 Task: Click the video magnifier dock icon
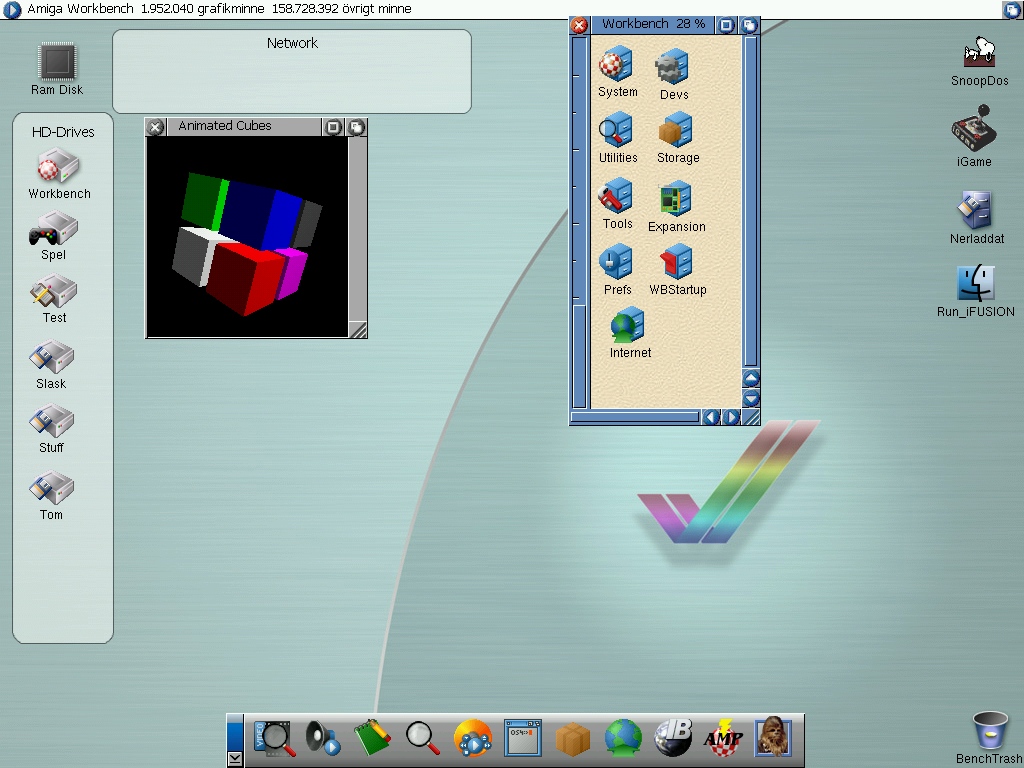click(272, 739)
